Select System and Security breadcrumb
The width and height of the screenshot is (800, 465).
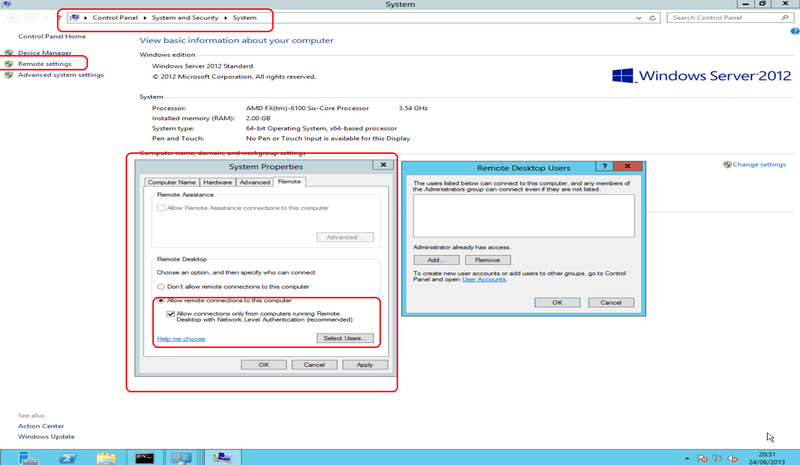point(185,17)
